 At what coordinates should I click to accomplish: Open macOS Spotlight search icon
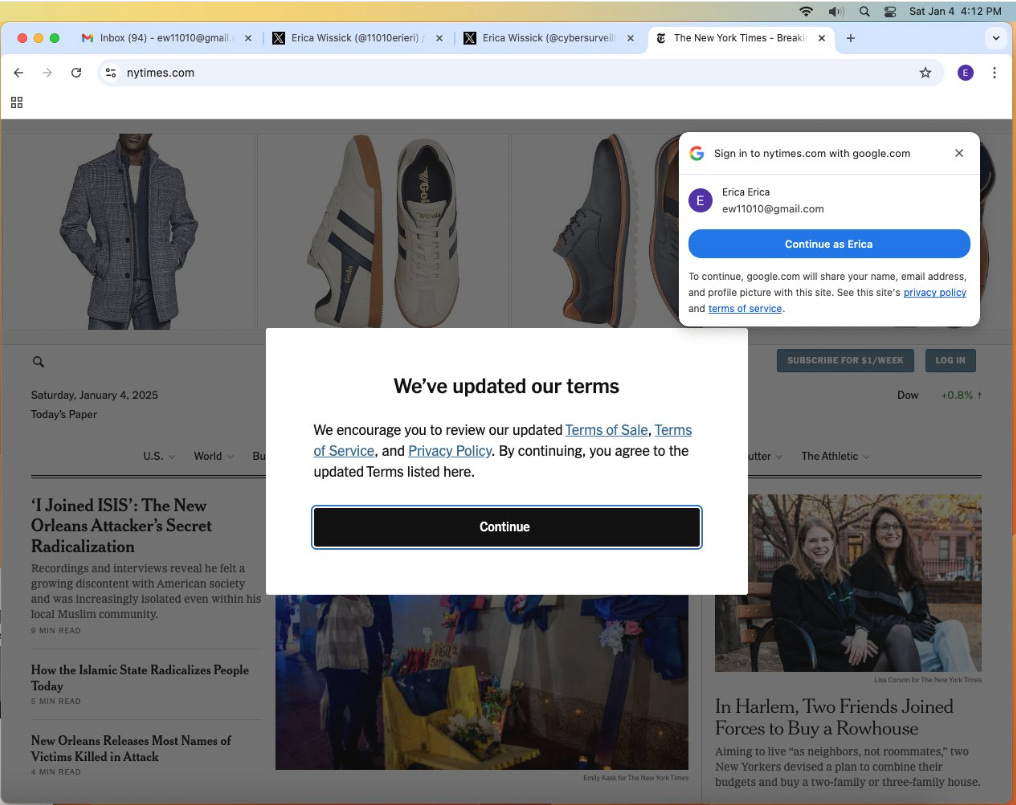(x=864, y=11)
